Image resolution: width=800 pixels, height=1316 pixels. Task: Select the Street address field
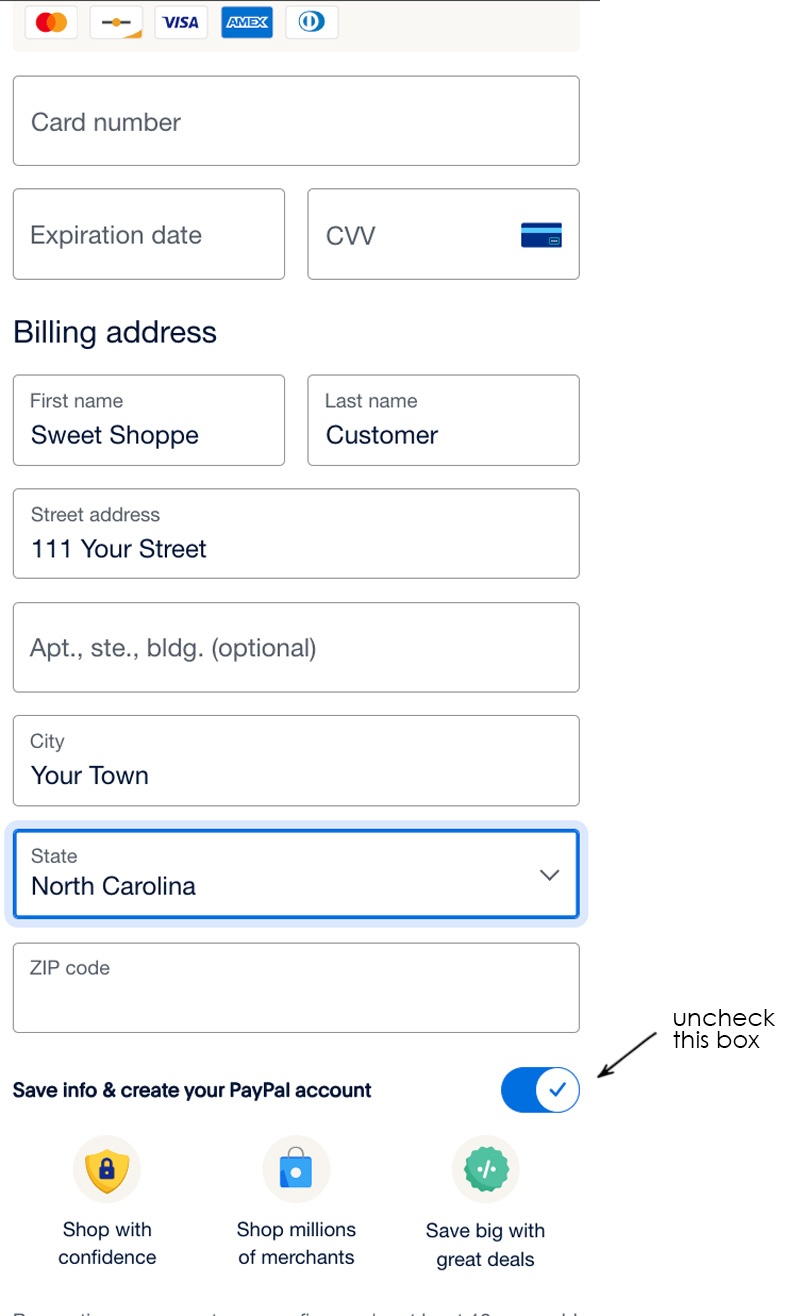click(296, 533)
